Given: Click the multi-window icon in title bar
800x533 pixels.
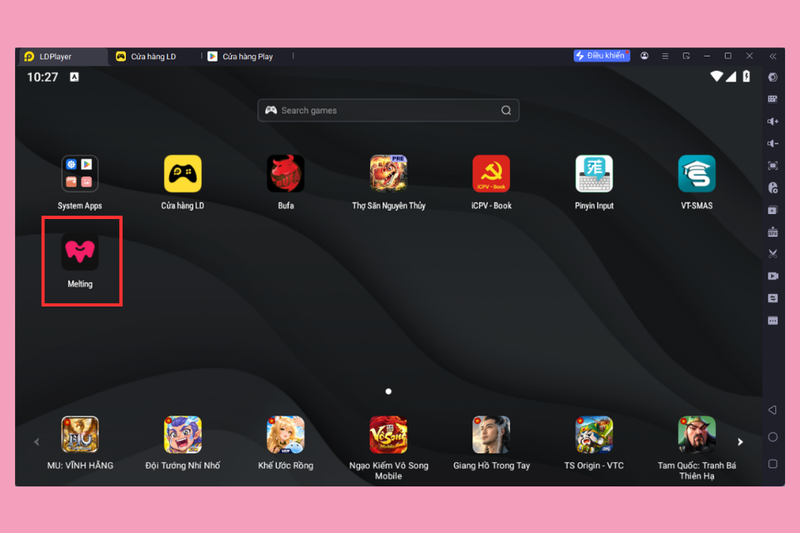Looking at the screenshot, I should pyautogui.click(x=686, y=56).
